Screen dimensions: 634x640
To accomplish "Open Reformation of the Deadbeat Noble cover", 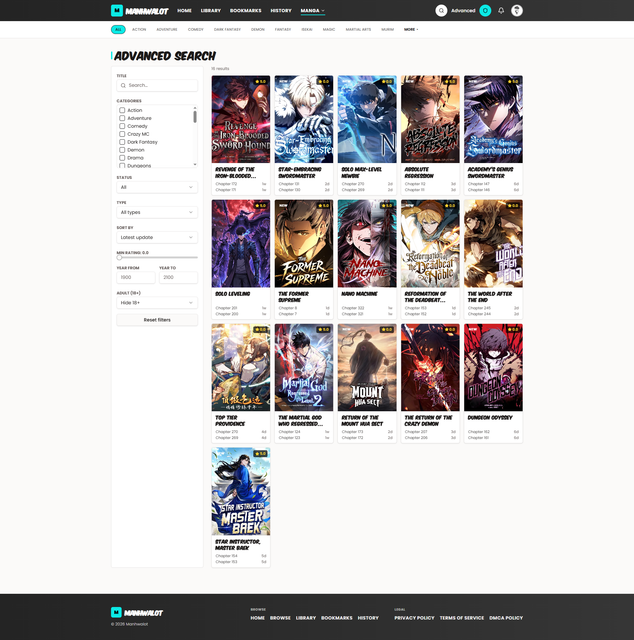I will pos(430,243).
